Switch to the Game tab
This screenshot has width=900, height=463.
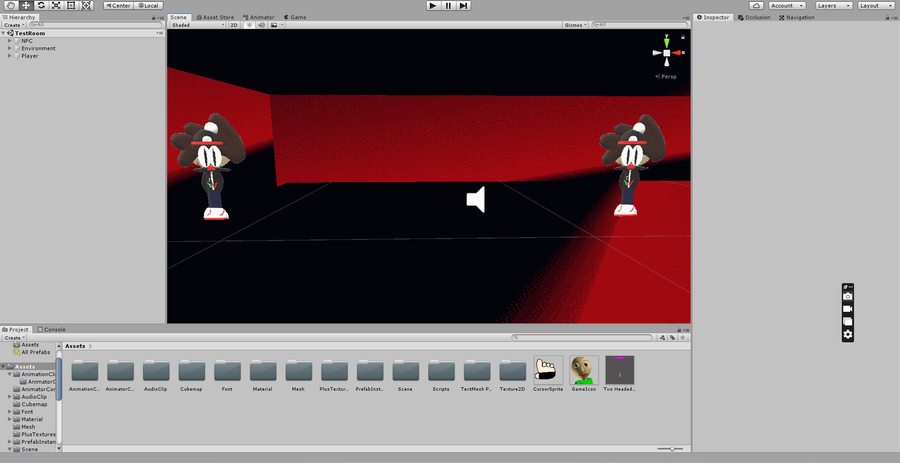[295, 17]
